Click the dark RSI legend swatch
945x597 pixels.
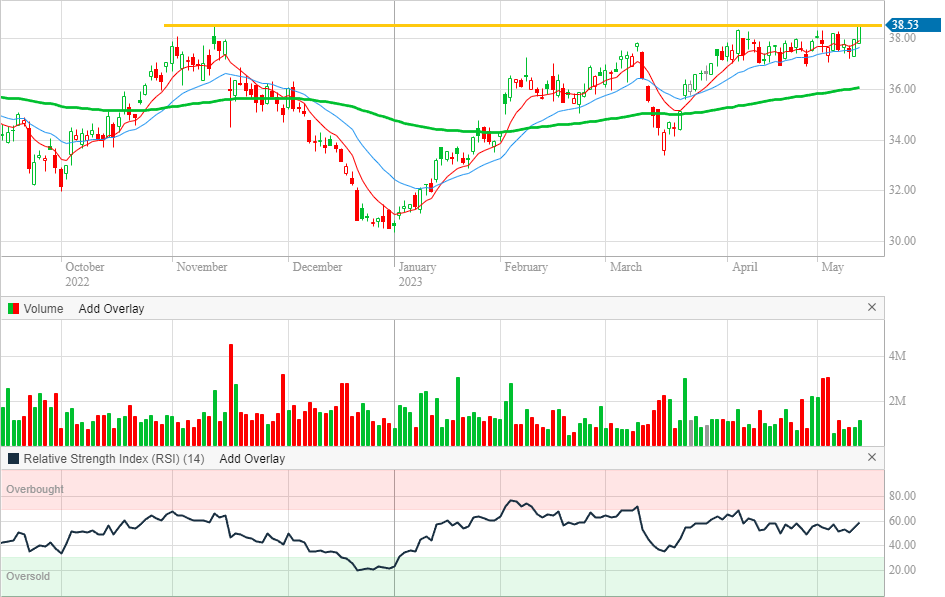[13, 458]
